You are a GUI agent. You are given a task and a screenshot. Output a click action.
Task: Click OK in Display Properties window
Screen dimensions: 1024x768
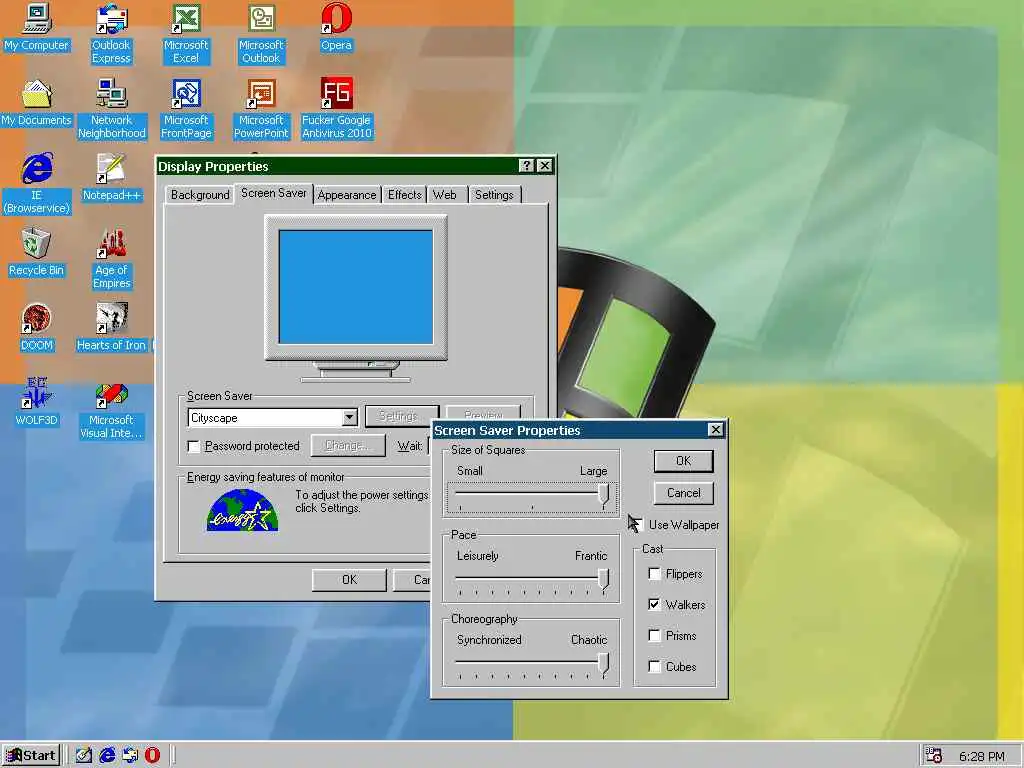pyautogui.click(x=349, y=580)
